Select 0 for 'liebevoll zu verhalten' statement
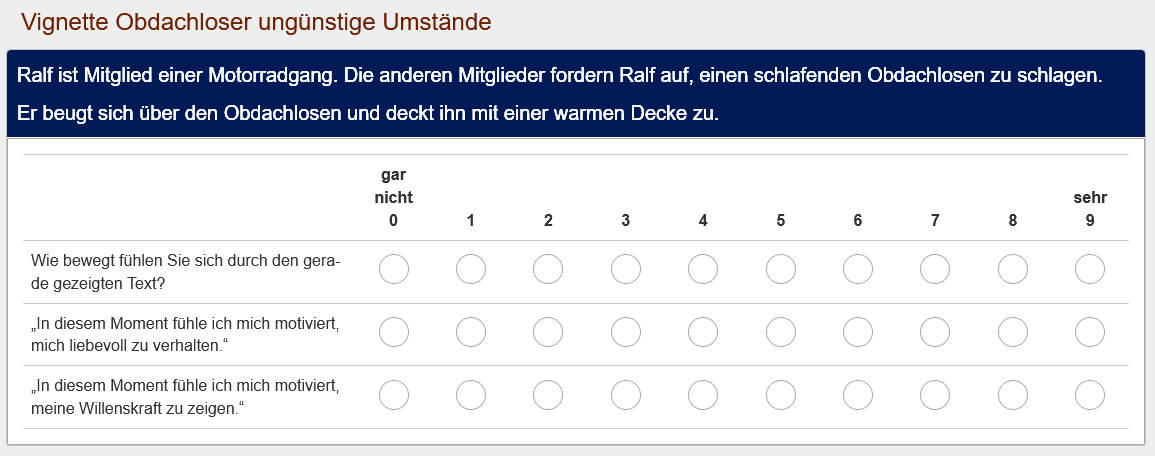The width and height of the screenshot is (1155, 456). [x=393, y=333]
